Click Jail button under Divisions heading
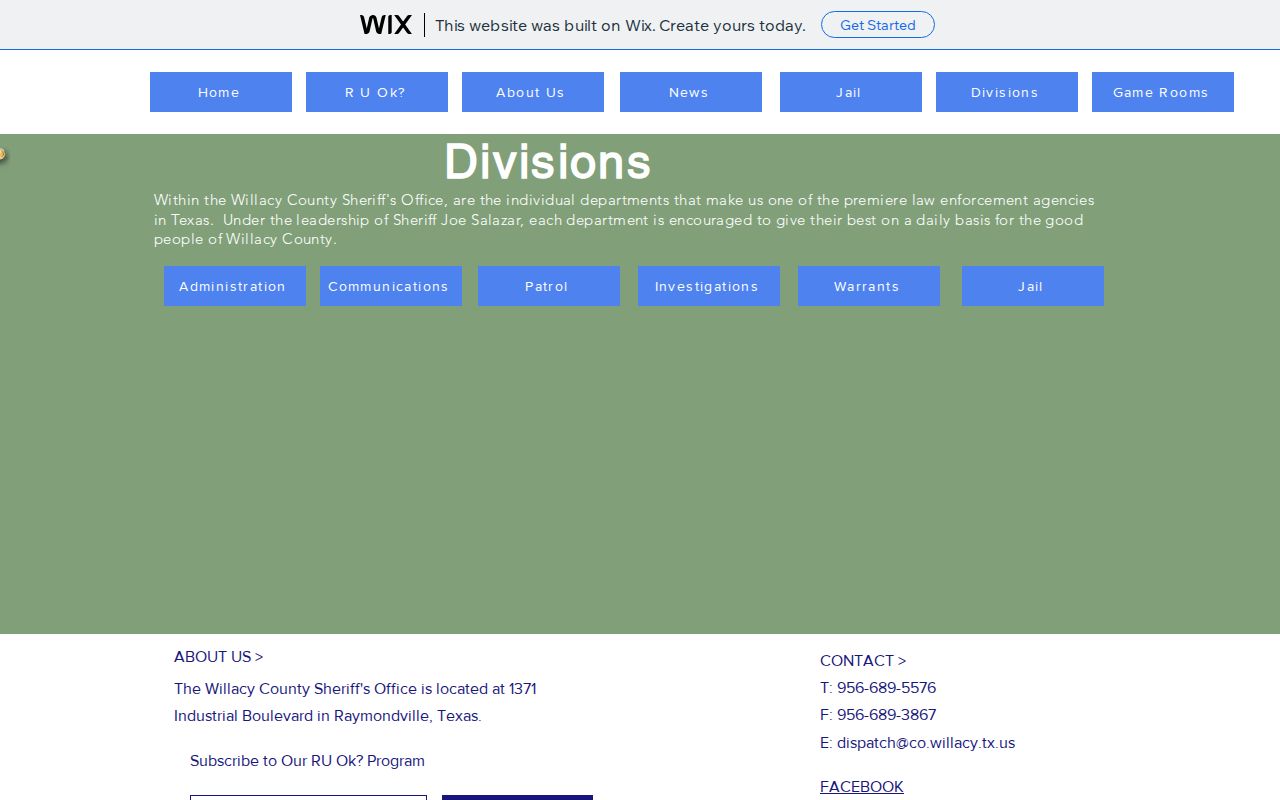This screenshot has width=1280, height=800. [x=1033, y=286]
